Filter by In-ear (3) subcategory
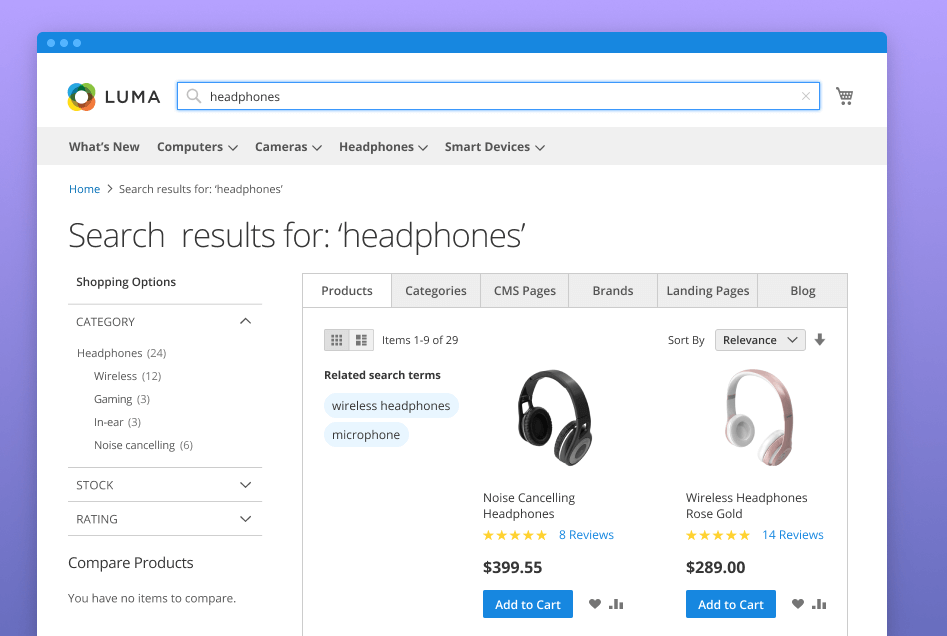947x636 pixels. 117,422
